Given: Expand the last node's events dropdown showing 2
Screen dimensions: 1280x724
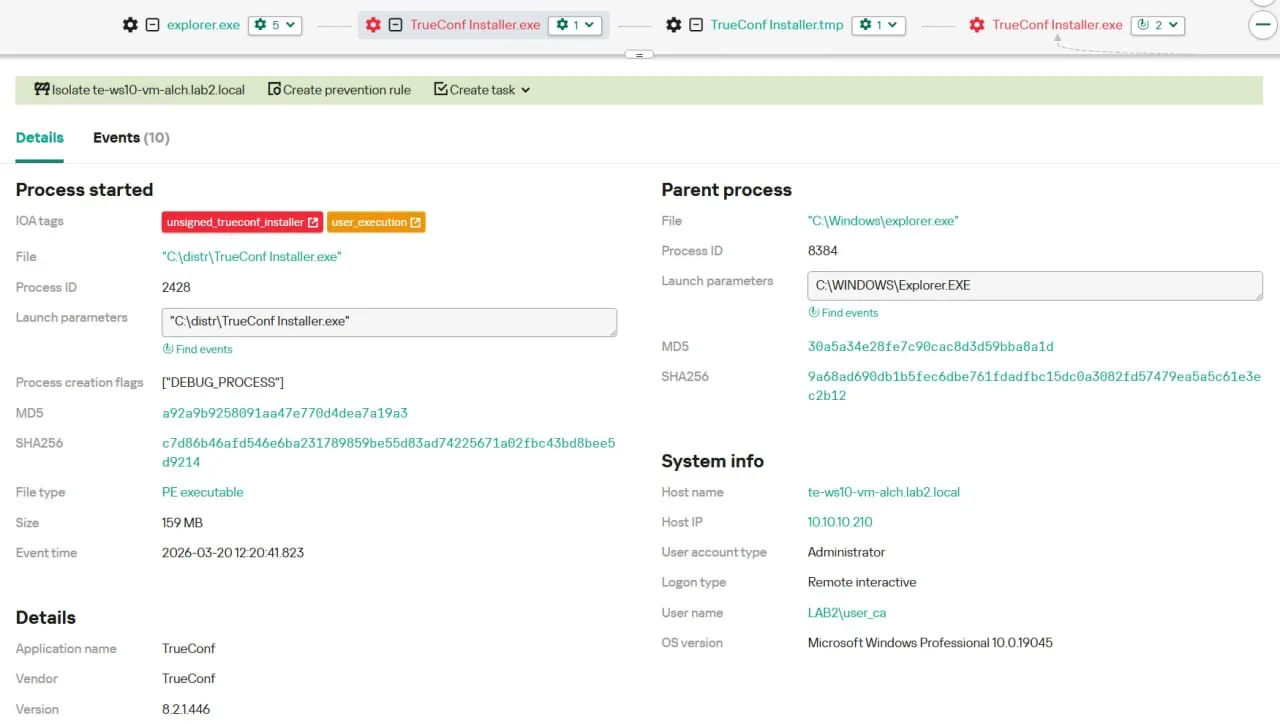Looking at the screenshot, I should point(1157,25).
